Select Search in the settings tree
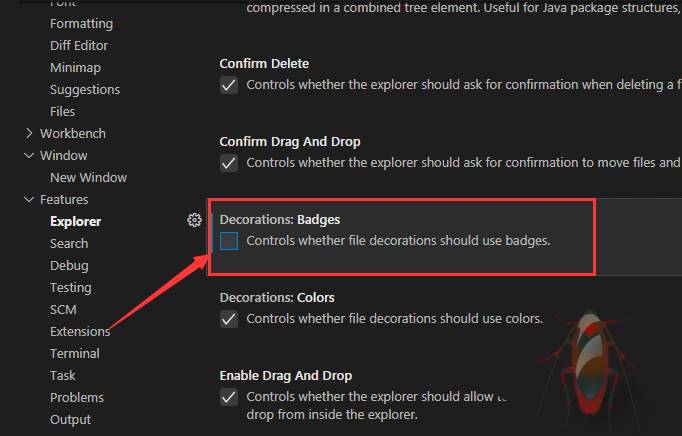This screenshot has height=436, width=682. click(69, 243)
